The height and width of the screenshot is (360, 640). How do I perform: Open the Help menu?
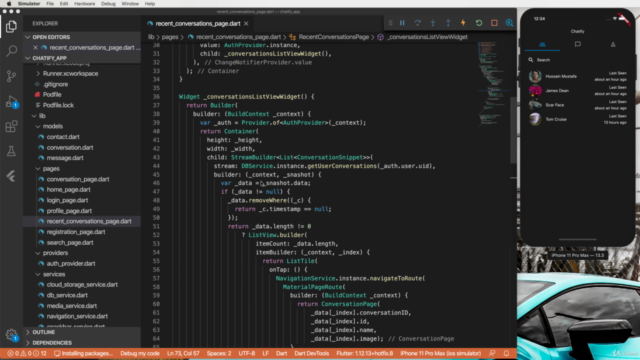pos(150,4)
